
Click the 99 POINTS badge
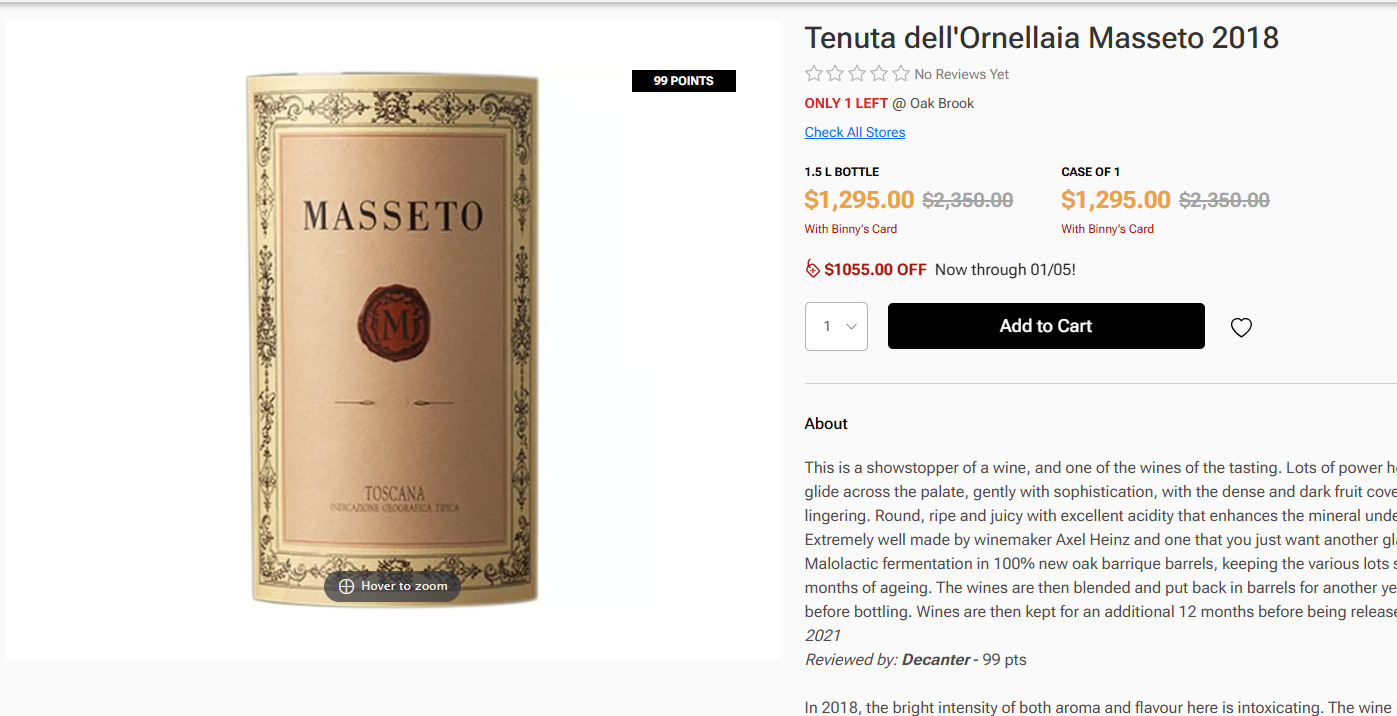coord(684,81)
